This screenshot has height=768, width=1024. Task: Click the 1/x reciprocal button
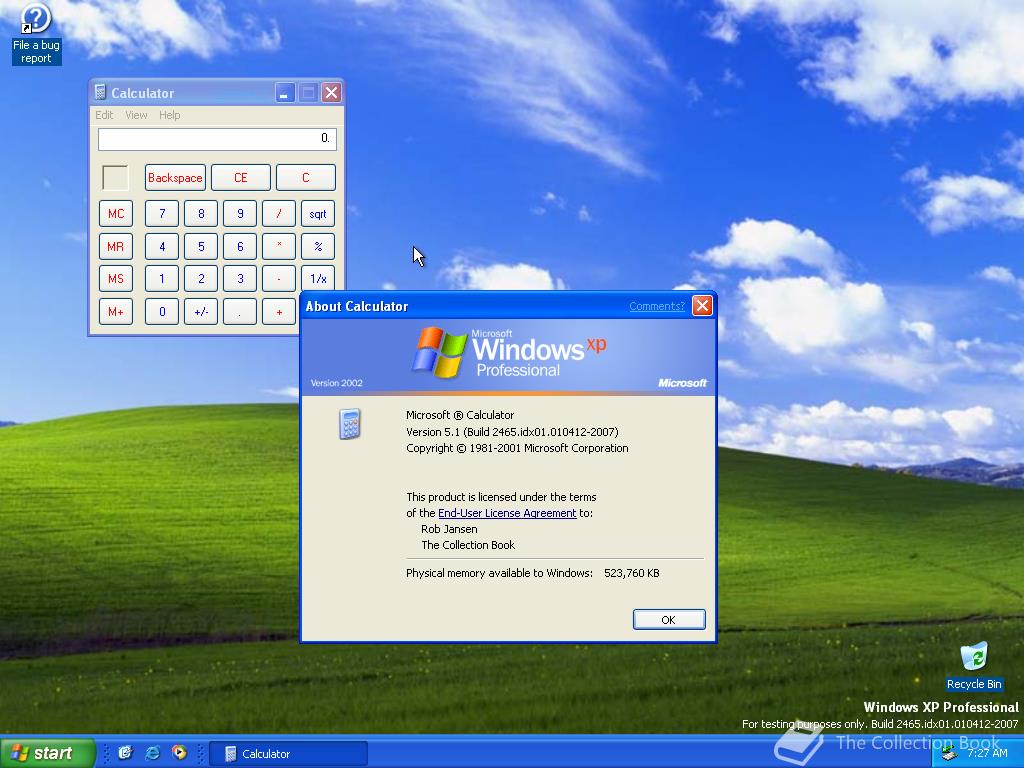[318, 278]
